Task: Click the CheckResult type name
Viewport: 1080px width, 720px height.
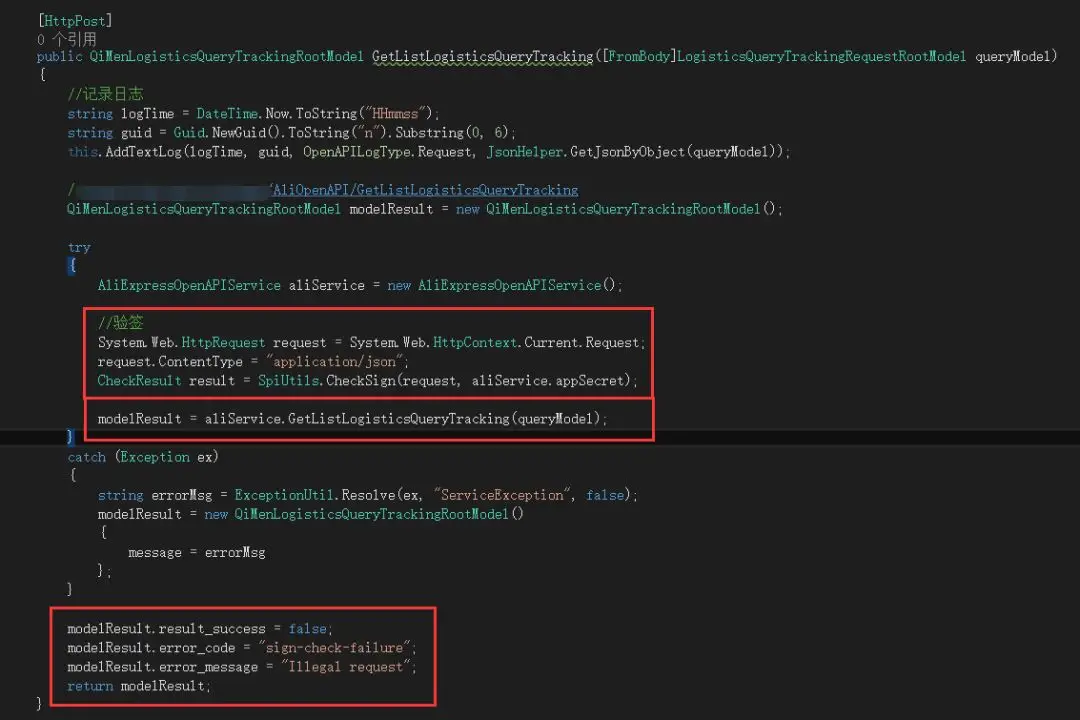Action: tap(139, 380)
